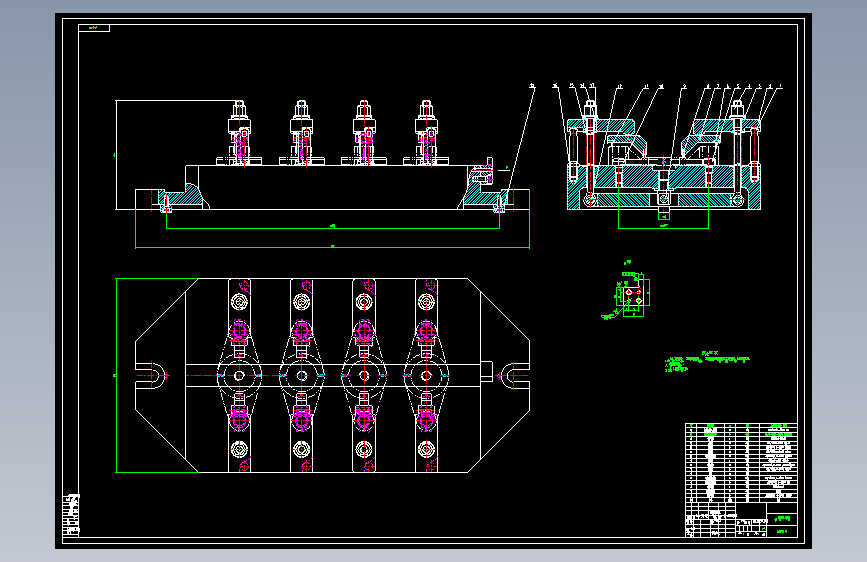Click the revision strip at the frame's bottom-left corner
867x562 pixels.
click(x=71, y=515)
